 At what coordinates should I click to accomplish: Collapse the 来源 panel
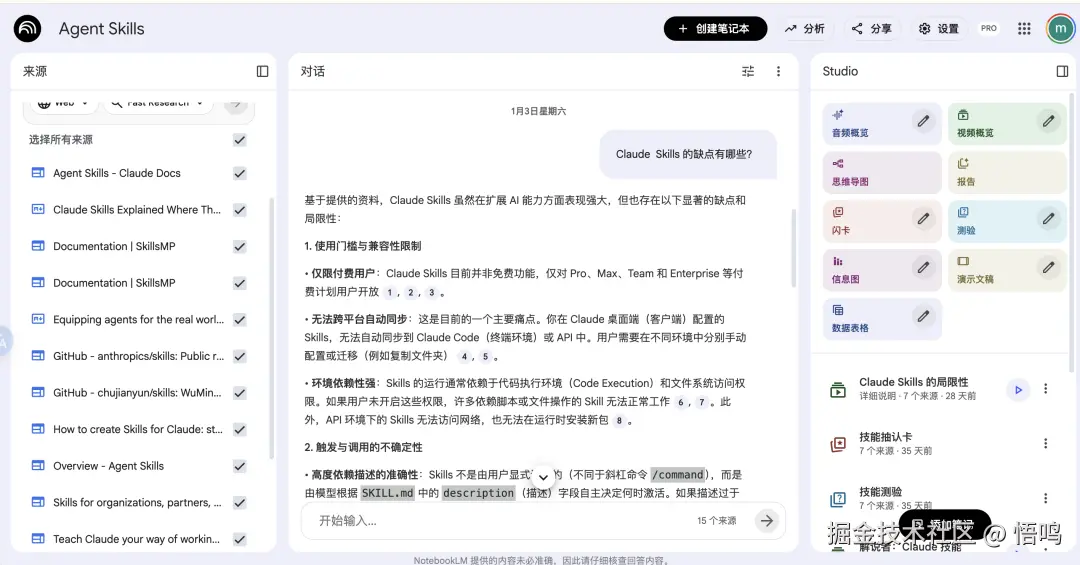[262, 72]
